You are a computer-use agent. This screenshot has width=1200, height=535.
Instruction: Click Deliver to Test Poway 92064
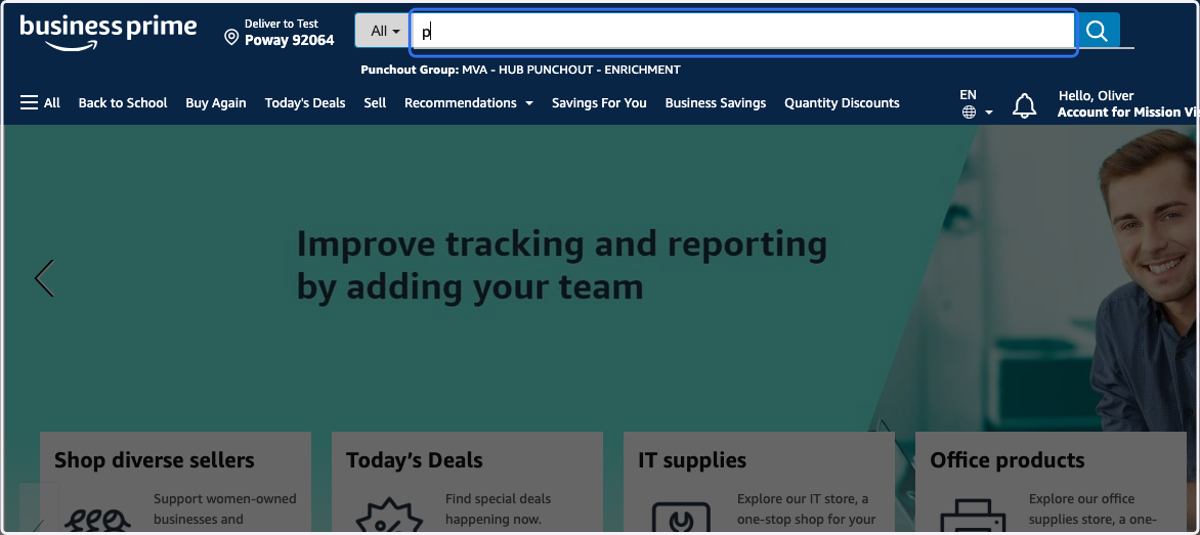point(279,33)
